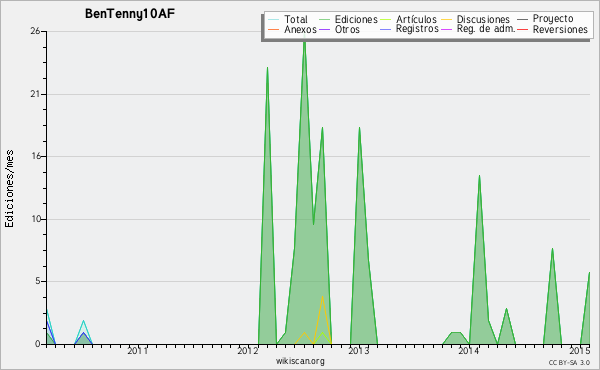The image size is (600, 370).
Task: Click the purple Otros legend line swatch
Action: pos(324,29)
